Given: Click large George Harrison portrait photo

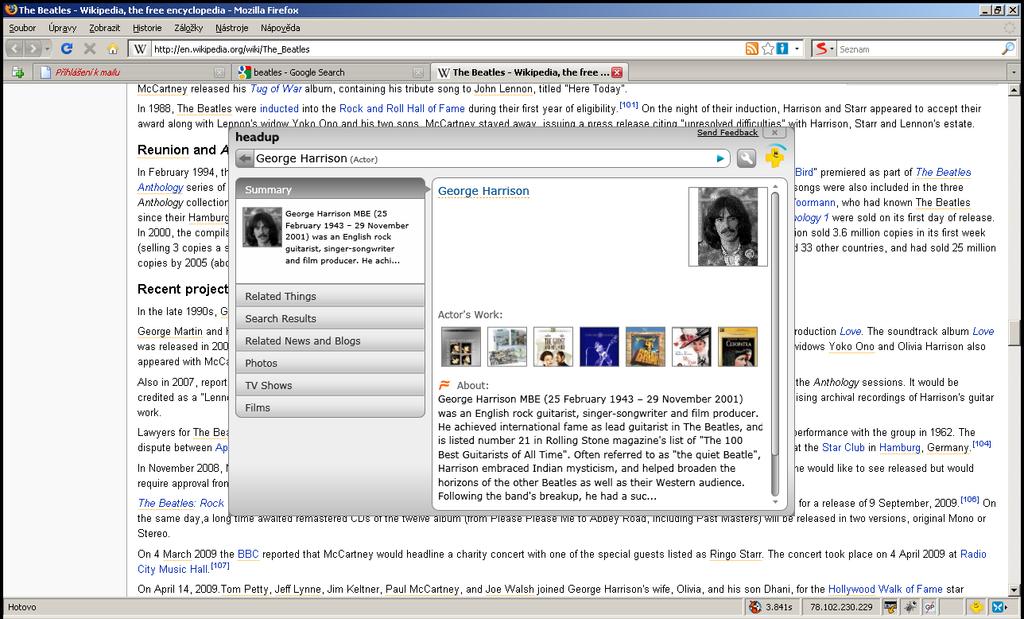Looking at the screenshot, I should [x=728, y=227].
